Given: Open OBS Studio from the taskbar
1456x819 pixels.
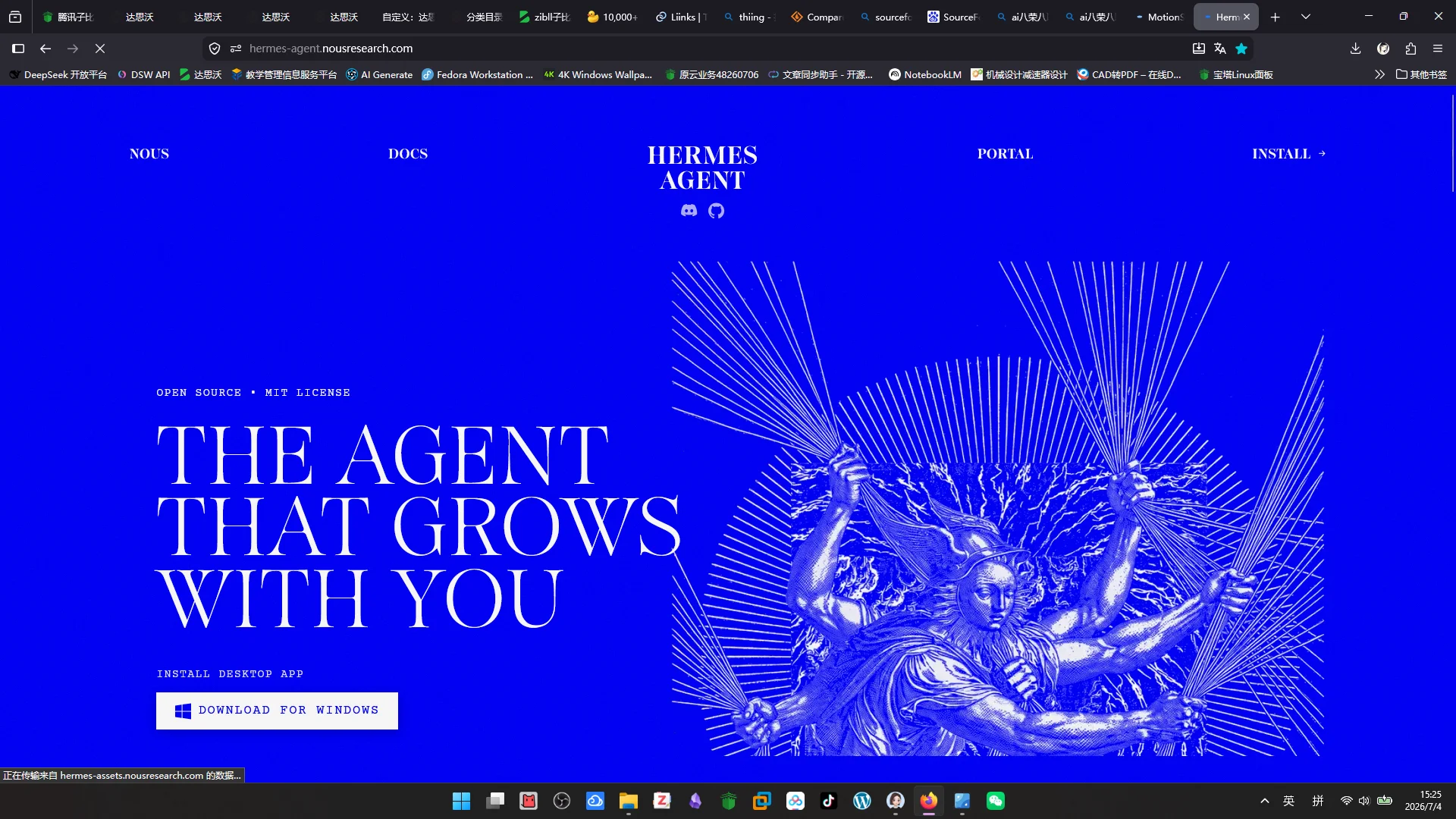Looking at the screenshot, I should [x=562, y=801].
